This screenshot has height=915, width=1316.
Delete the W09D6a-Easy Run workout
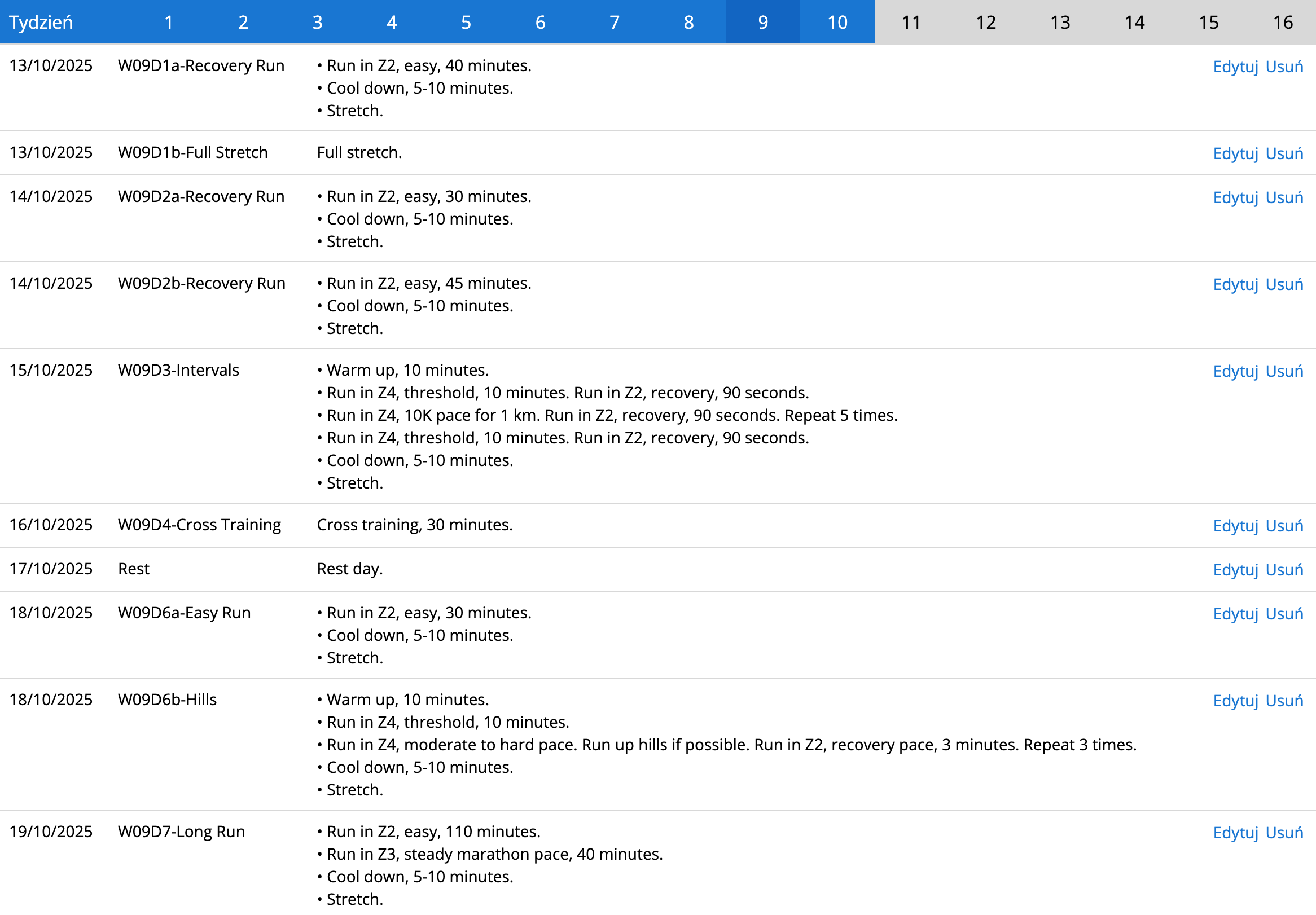1284,614
